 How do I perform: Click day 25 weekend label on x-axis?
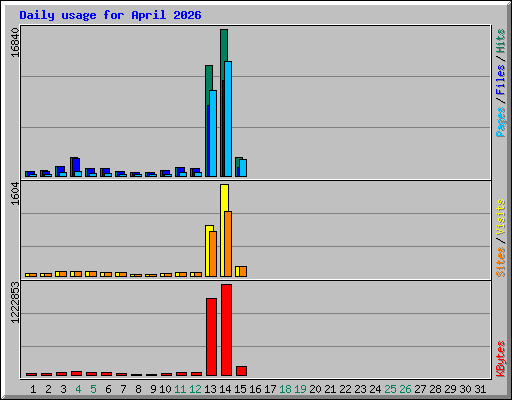[x=390, y=389]
